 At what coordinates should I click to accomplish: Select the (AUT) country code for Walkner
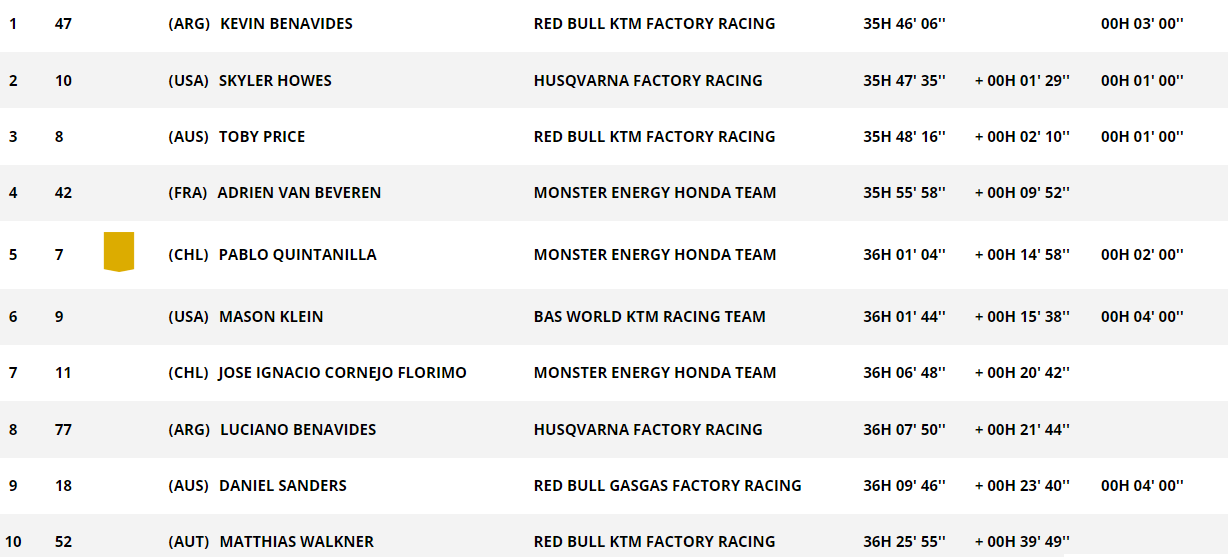[x=189, y=541]
